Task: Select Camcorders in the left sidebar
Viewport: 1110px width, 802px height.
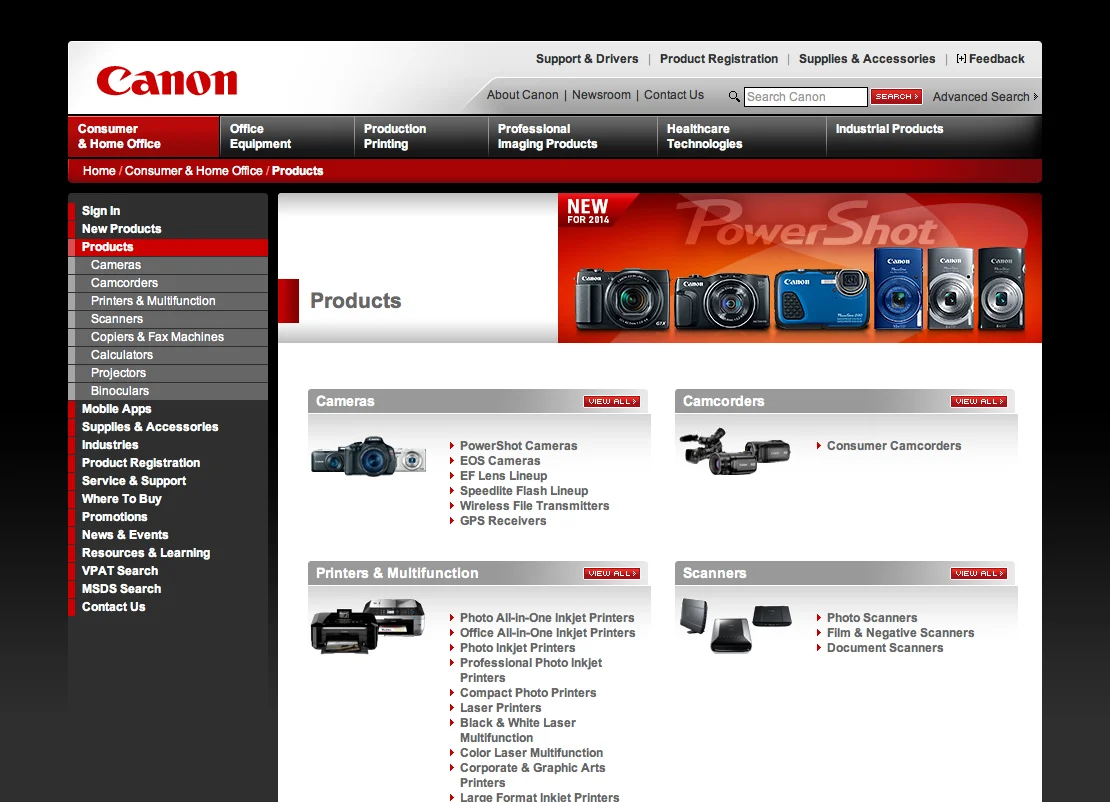Action: 122,283
